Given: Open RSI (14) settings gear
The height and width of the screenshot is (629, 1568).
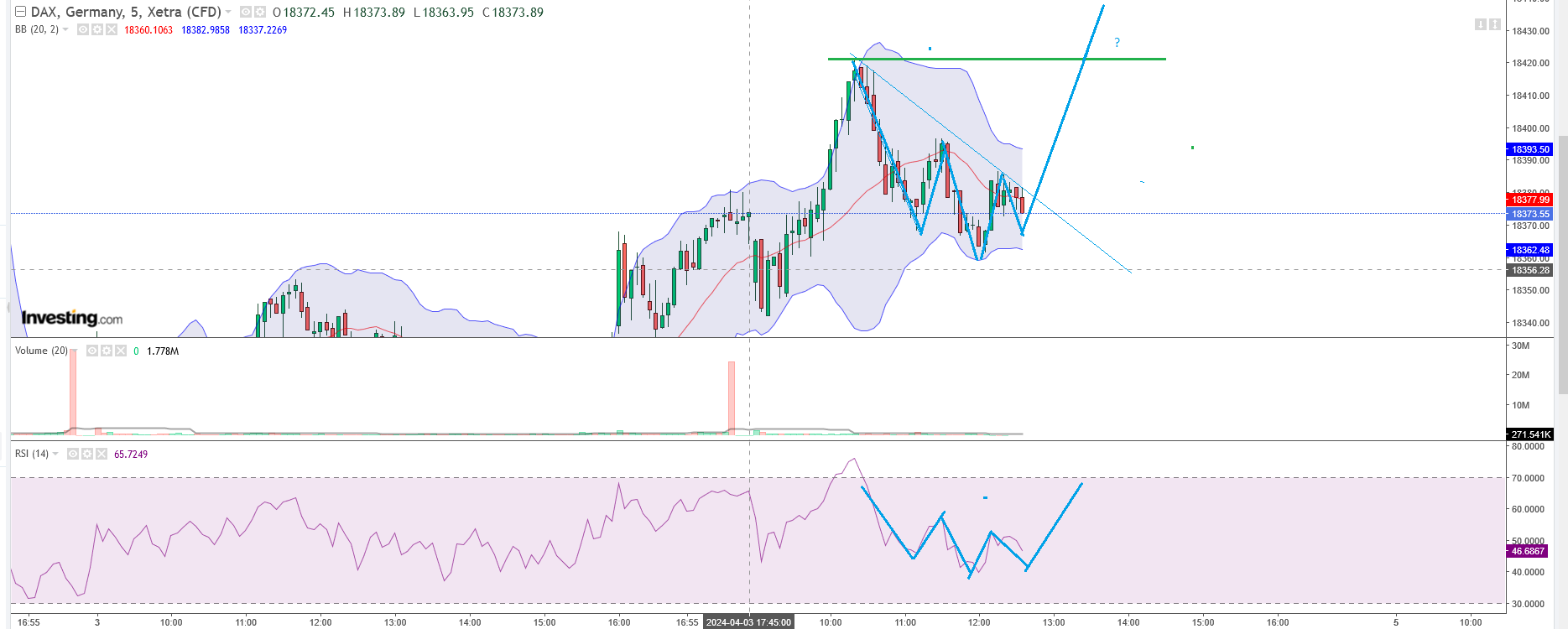Looking at the screenshot, I should click(x=87, y=454).
